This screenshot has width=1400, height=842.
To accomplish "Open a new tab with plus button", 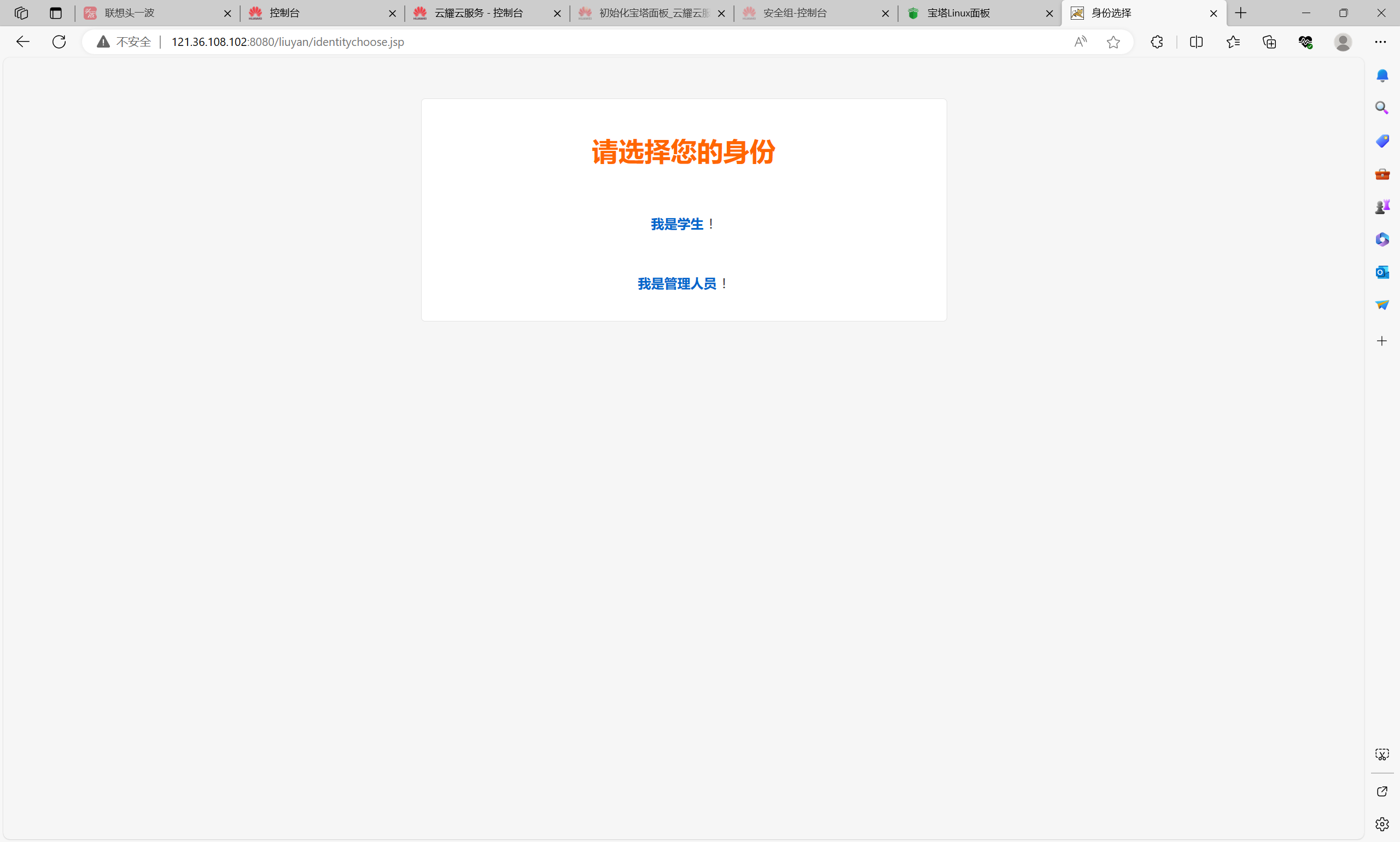I will coord(1240,13).
